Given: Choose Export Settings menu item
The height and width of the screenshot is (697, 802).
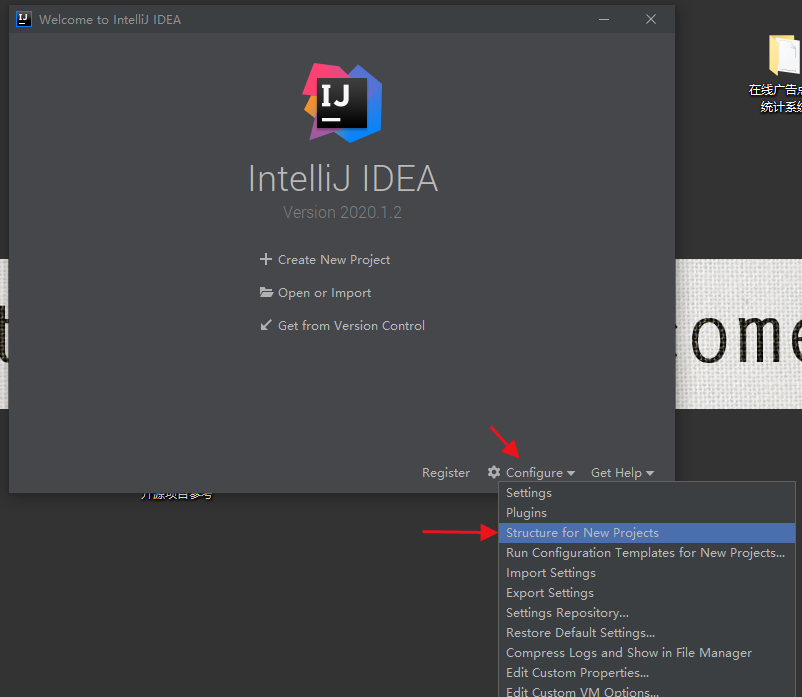Looking at the screenshot, I should (647, 593).
